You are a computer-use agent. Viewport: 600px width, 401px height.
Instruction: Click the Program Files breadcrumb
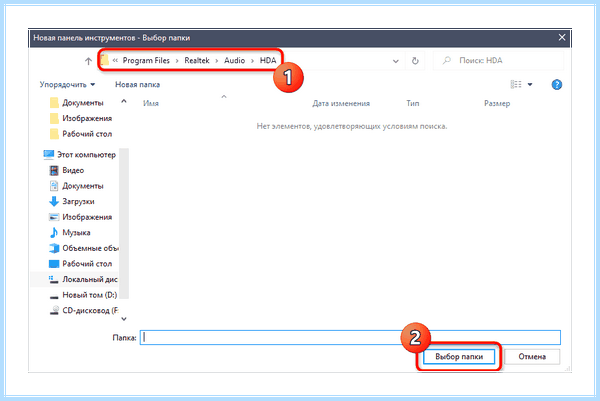point(146,60)
